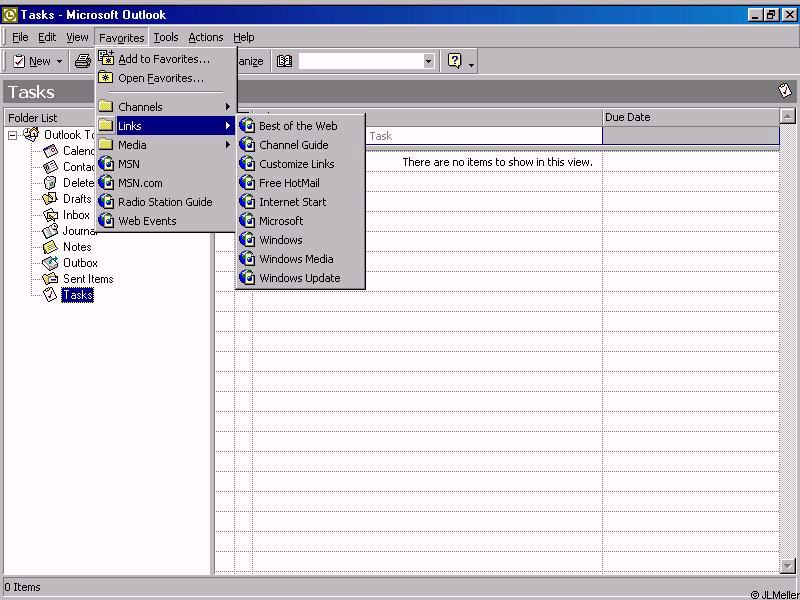800x600 pixels.
Task: Click the Address Book icon
Action: click(x=285, y=61)
